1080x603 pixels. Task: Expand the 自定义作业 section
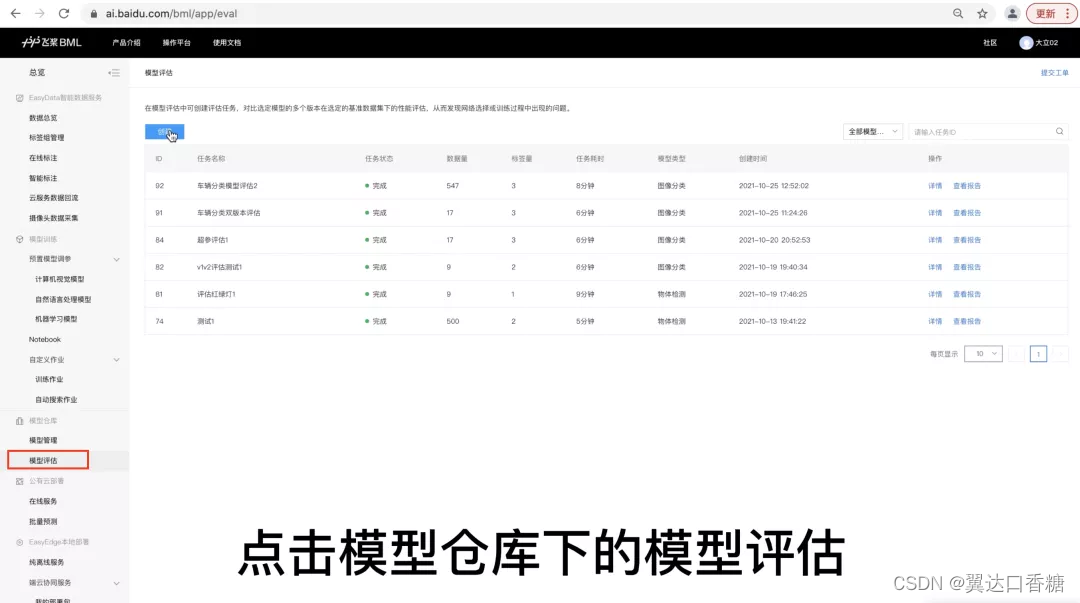coord(114,359)
